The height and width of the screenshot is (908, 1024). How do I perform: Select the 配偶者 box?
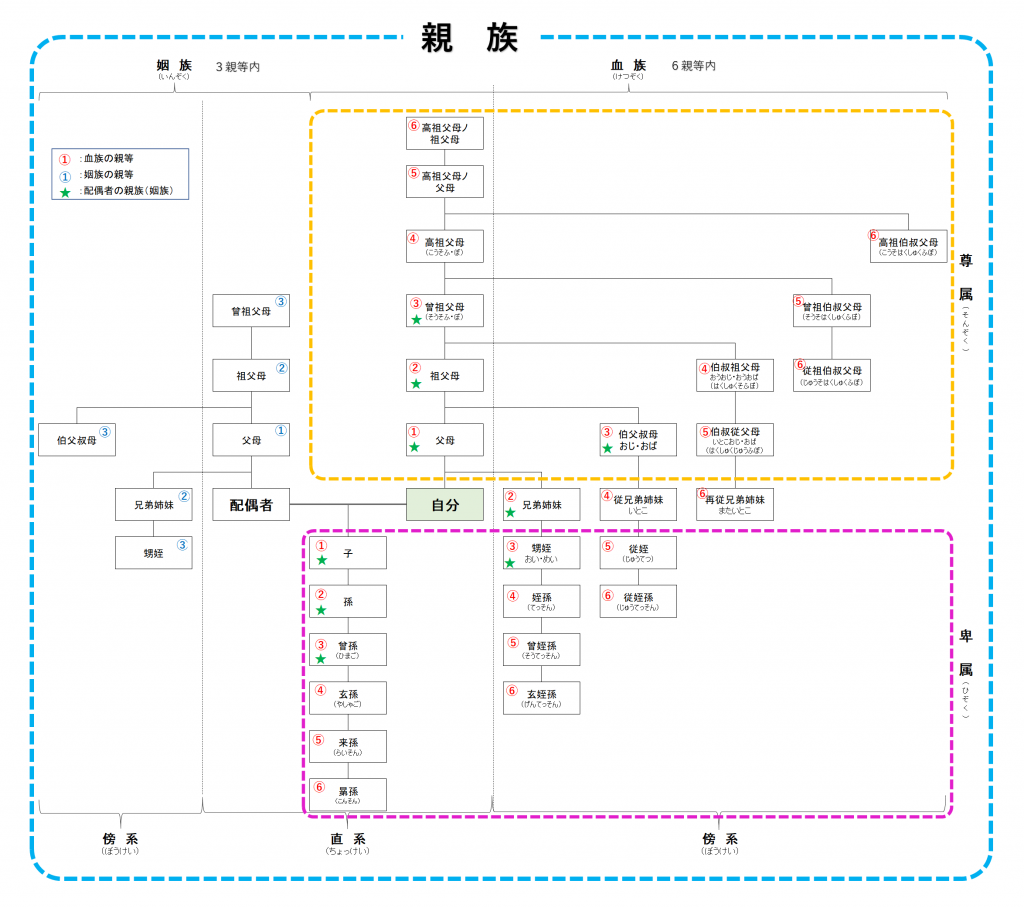coord(251,505)
